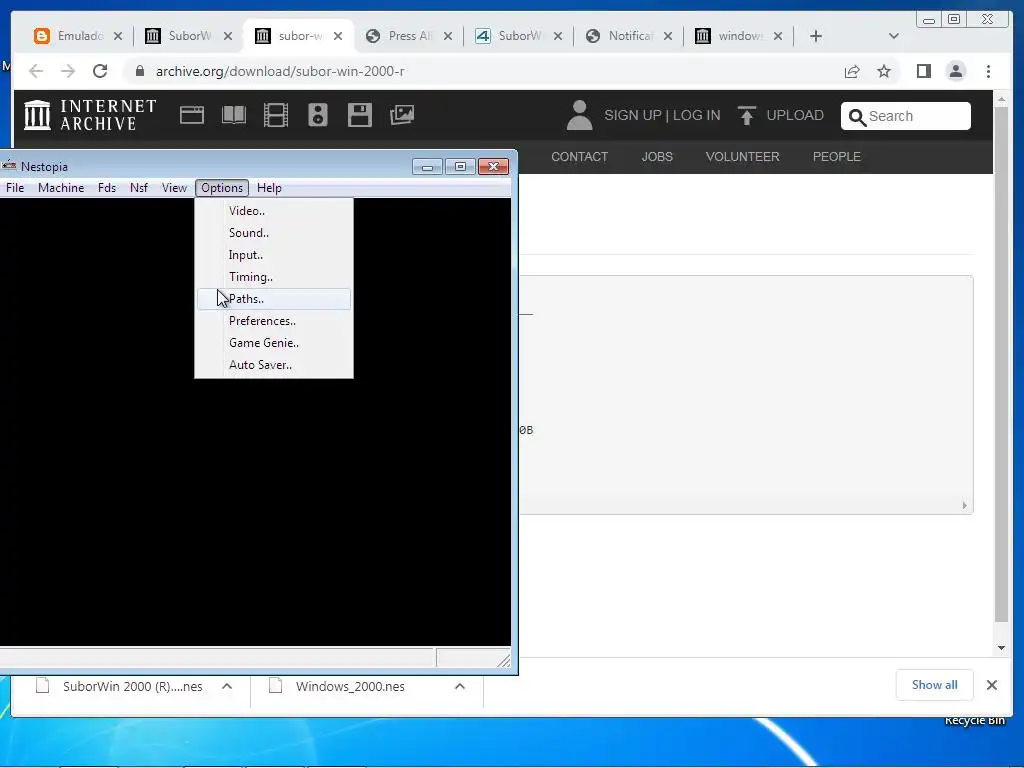Viewport: 1024px width, 768px height.
Task: Close the Emulado tab
Action: [x=118, y=36]
